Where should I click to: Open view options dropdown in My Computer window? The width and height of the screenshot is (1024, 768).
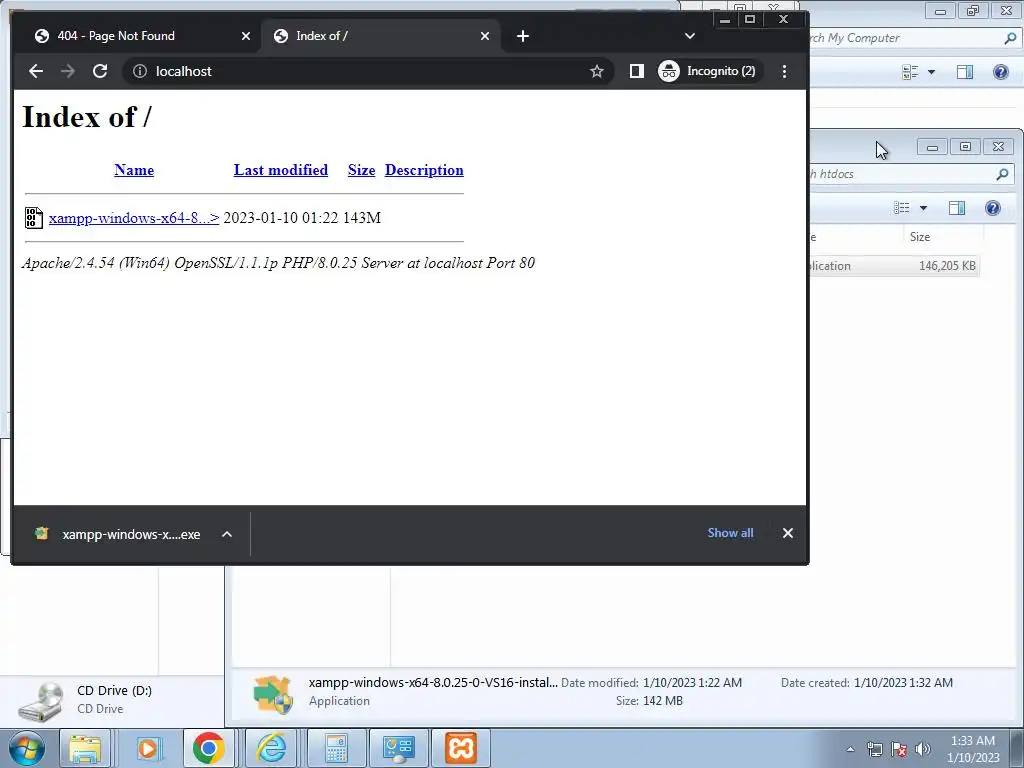tap(931, 72)
